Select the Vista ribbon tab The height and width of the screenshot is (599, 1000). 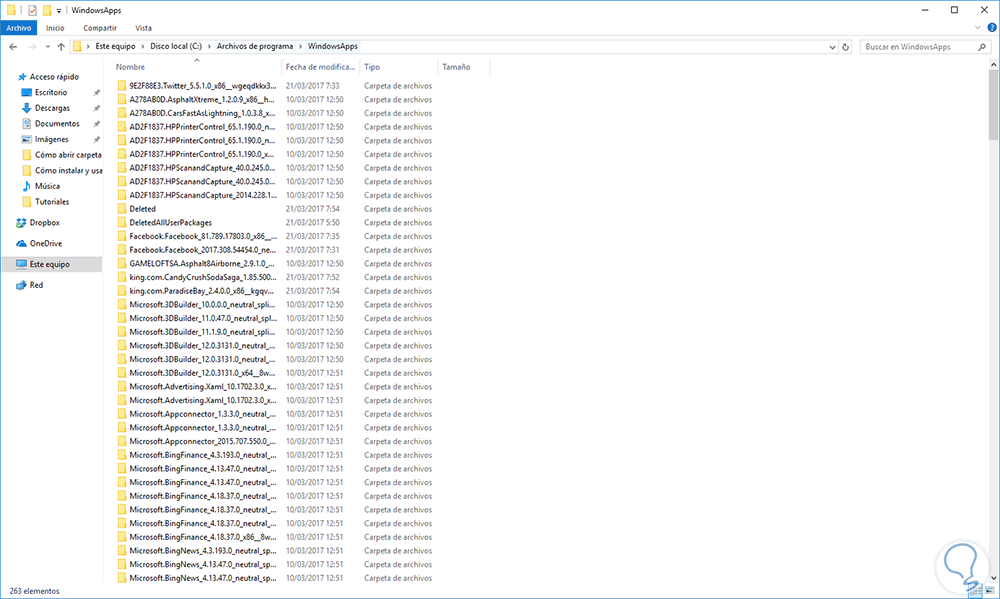tap(143, 28)
